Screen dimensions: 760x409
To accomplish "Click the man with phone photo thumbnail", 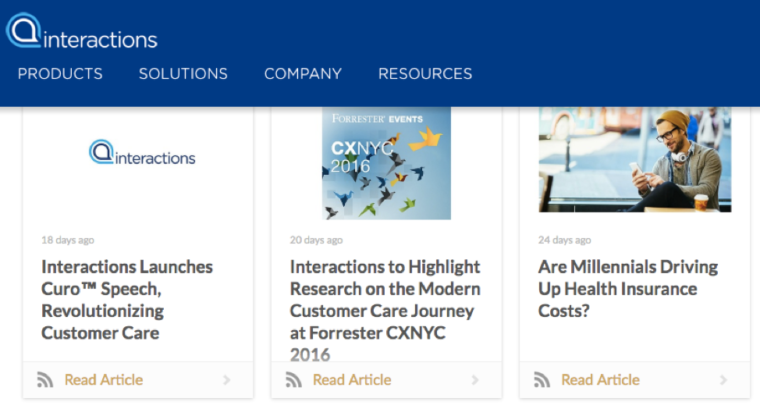I will [x=635, y=159].
